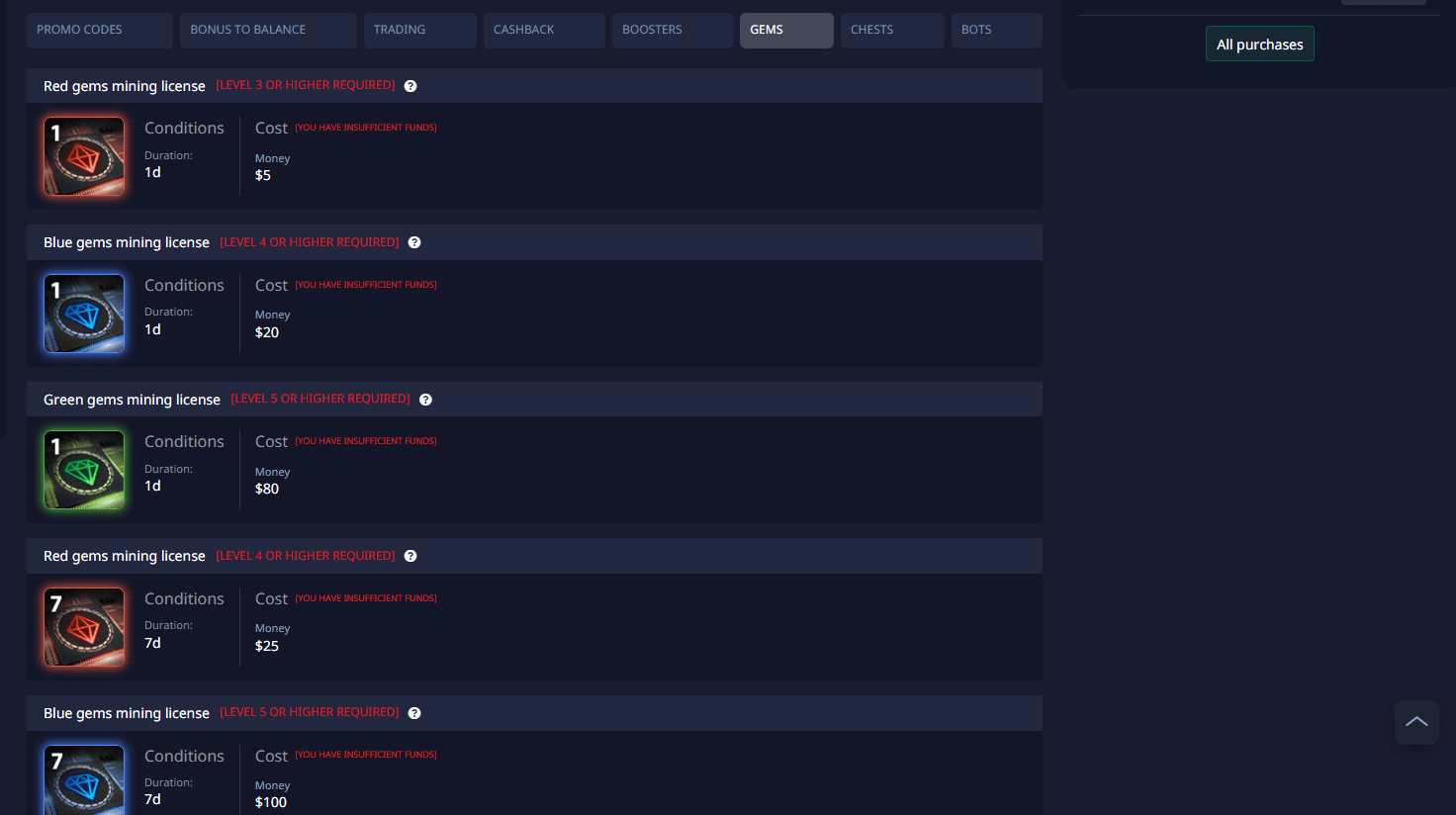Click the active Gems tab

pos(785,31)
